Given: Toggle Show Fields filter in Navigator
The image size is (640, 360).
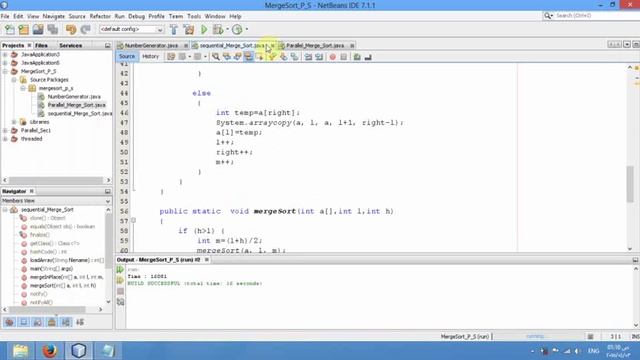Looking at the screenshot, I should pos(24,322).
